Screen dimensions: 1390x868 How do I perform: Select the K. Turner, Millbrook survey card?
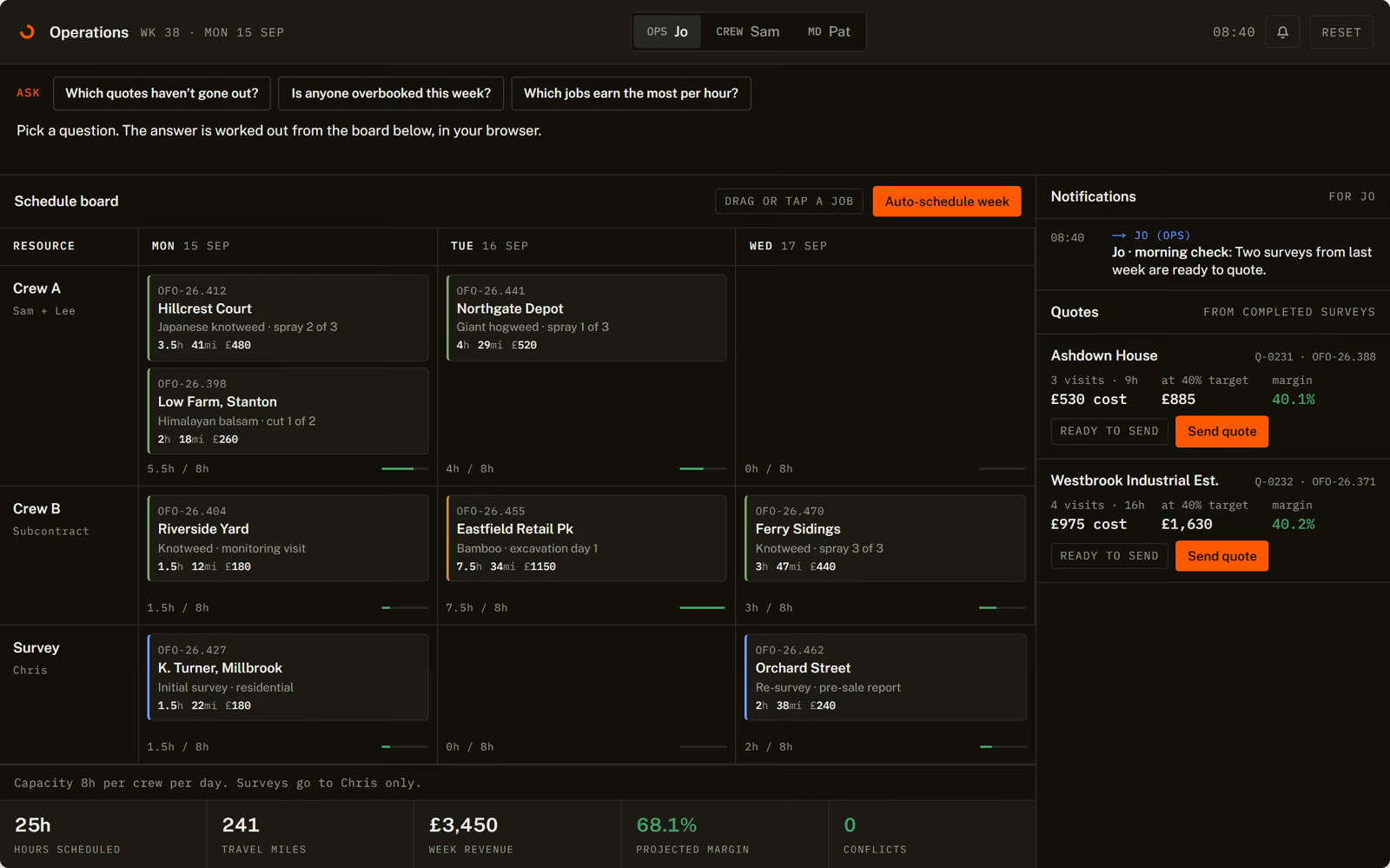coord(288,678)
